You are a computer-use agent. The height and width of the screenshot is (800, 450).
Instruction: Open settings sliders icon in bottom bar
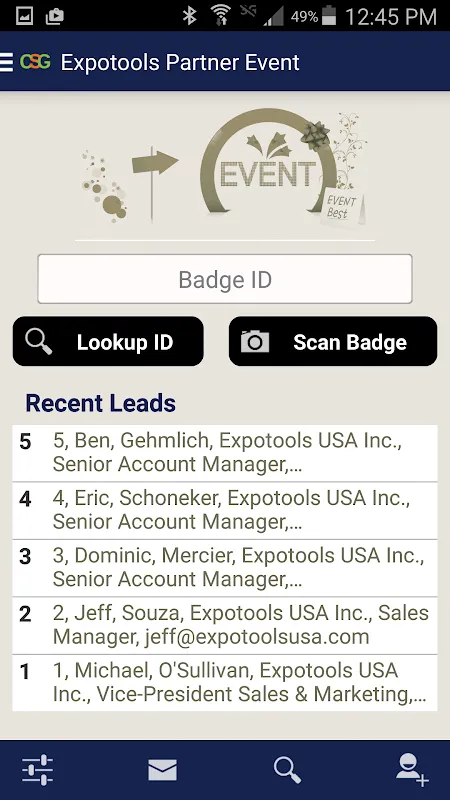tap(37, 770)
